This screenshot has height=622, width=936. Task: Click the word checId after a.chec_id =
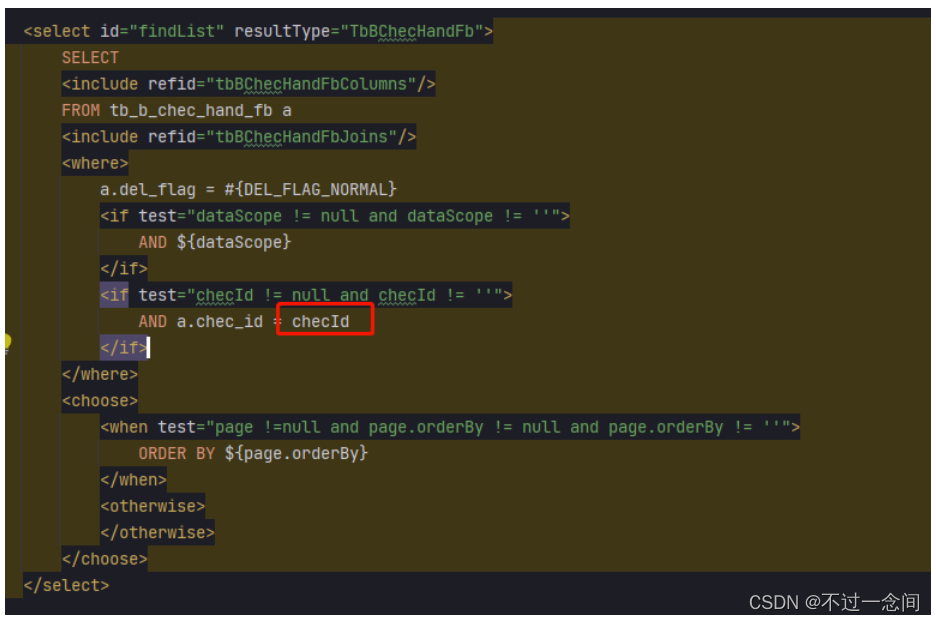point(321,321)
